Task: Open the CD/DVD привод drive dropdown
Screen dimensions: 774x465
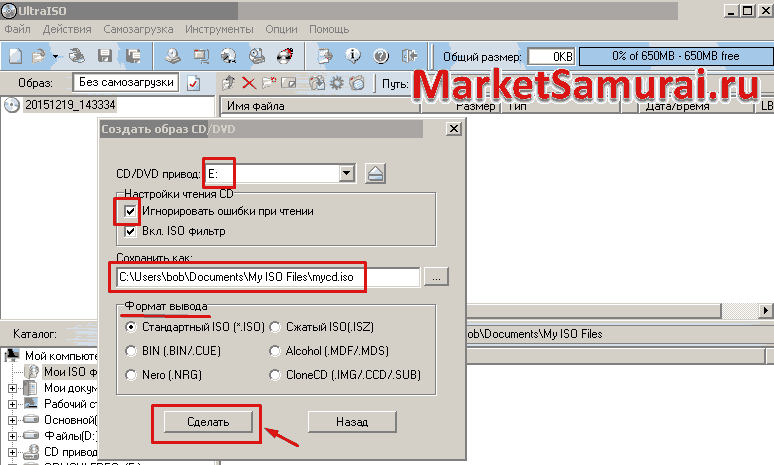Action: click(x=347, y=173)
